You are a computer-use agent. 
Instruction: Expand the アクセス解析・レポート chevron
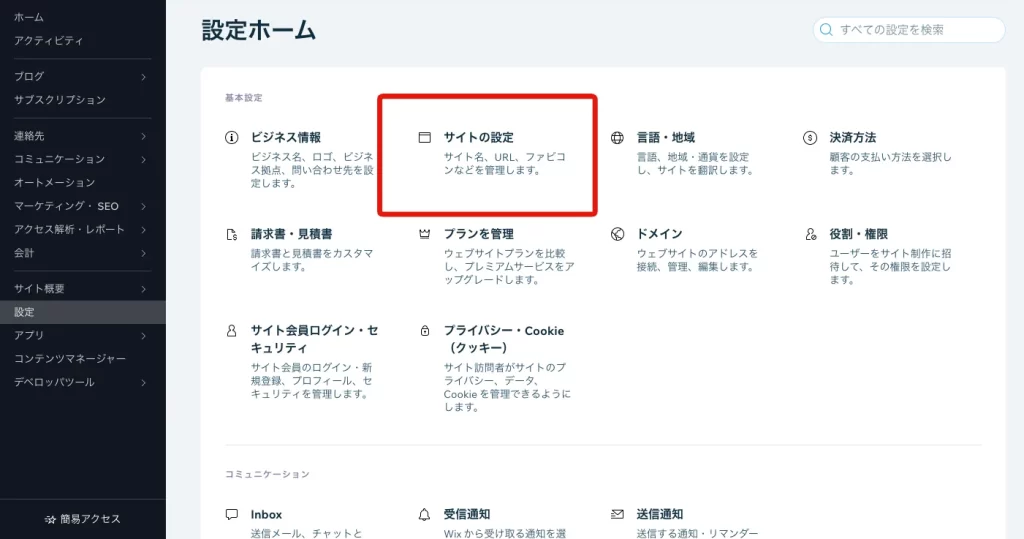[143, 230]
